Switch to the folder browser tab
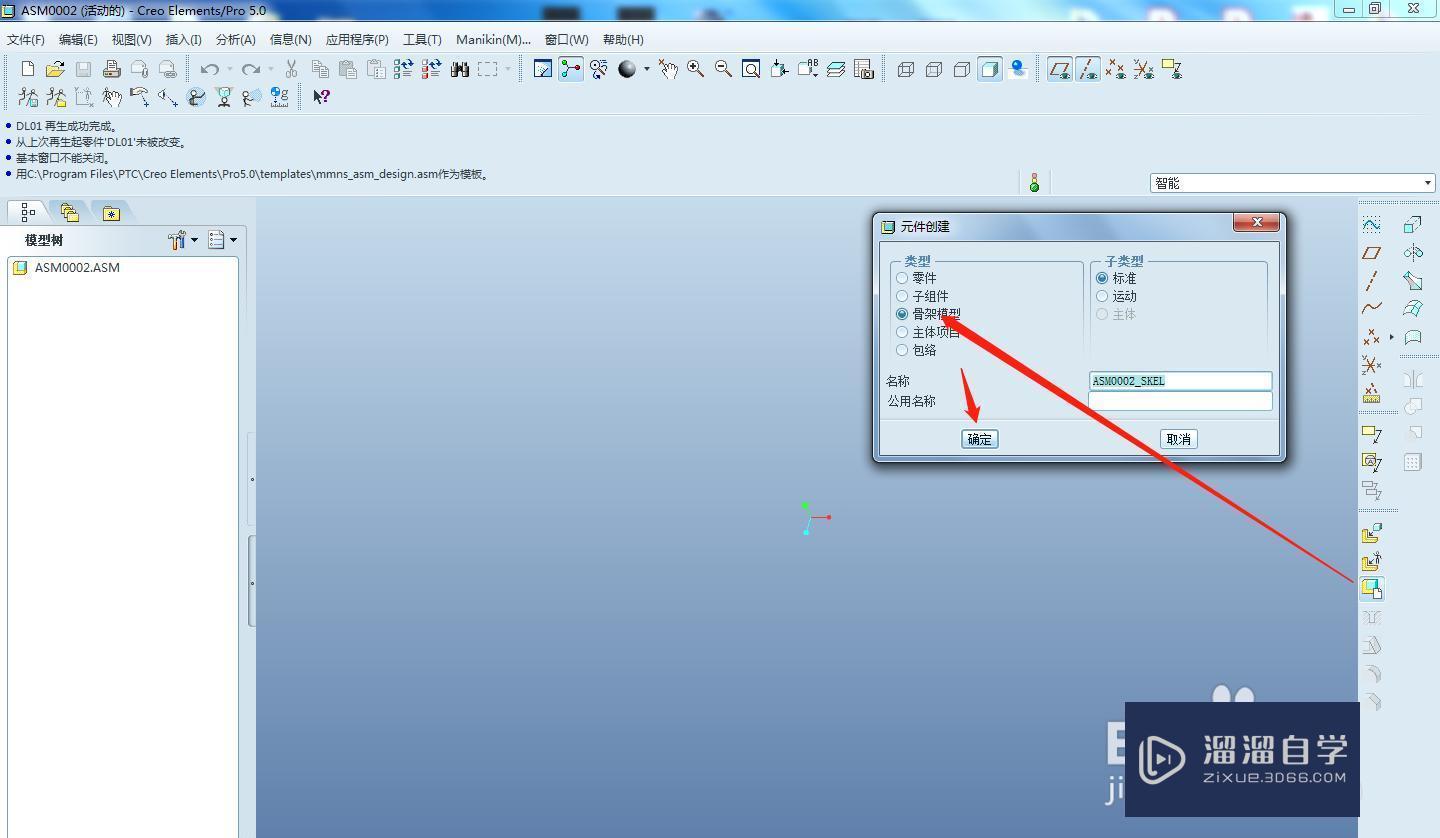Screen dimensions: 1440x838 click(x=69, y=212)
